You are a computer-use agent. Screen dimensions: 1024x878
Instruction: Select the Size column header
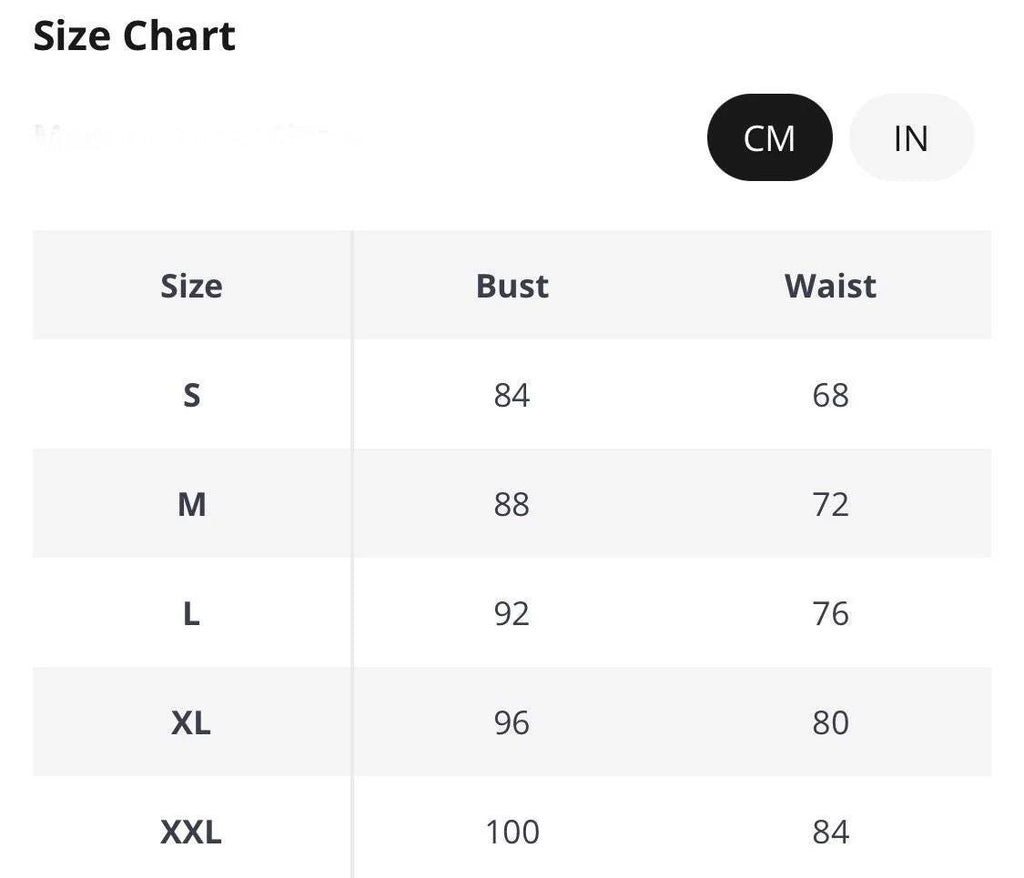[191, 286]
